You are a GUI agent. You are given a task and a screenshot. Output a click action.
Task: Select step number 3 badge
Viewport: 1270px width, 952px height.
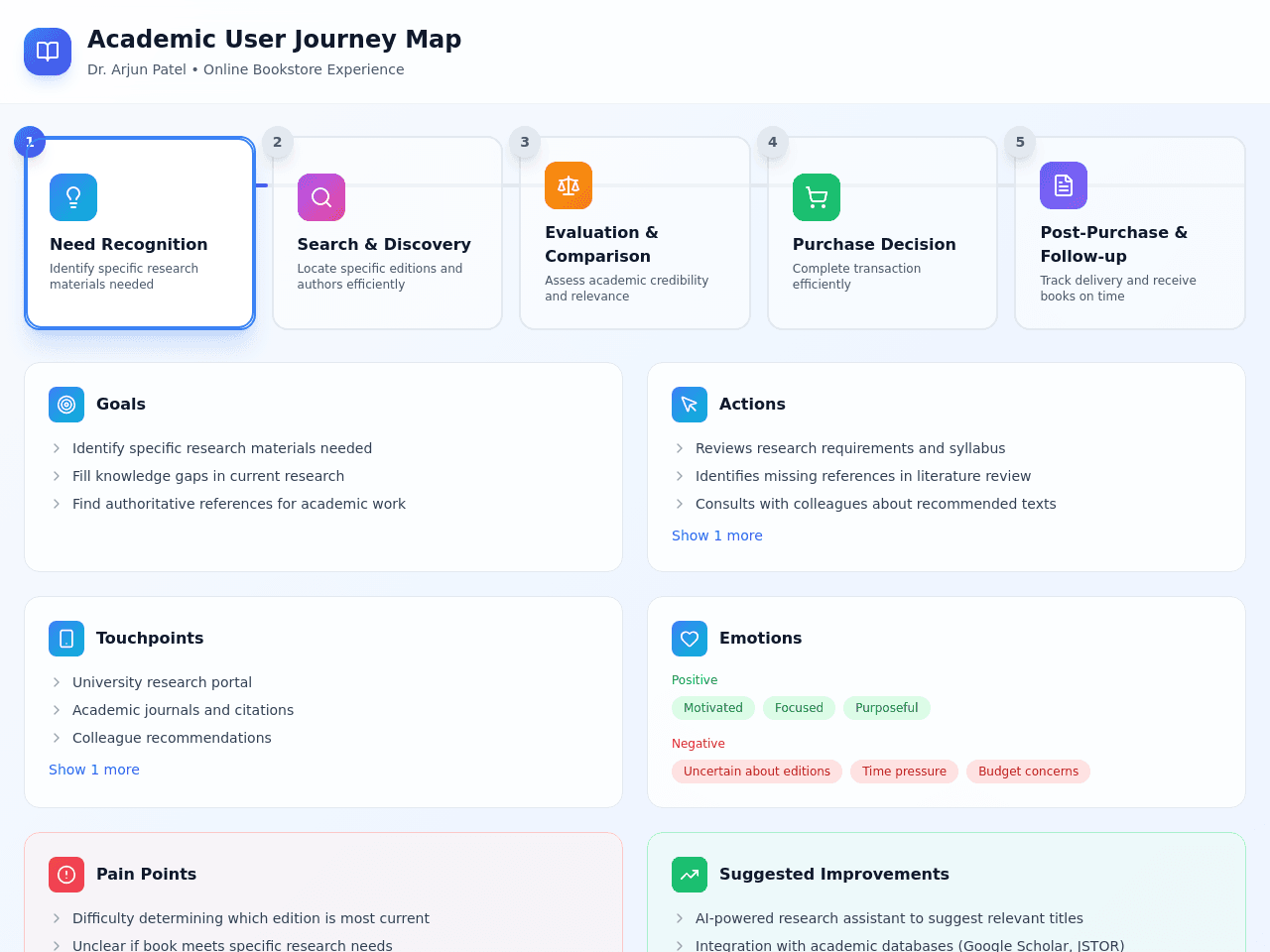(x=525, y=142)
